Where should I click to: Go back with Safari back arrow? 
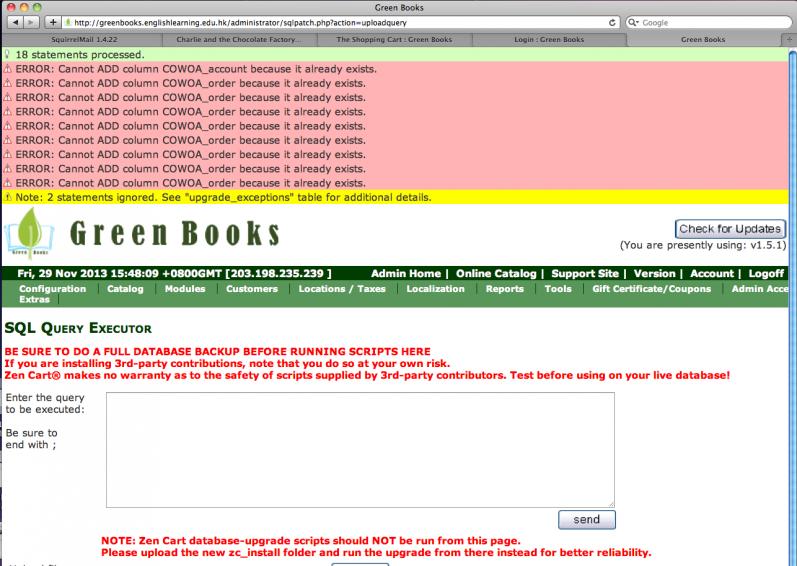coord(16,22)
